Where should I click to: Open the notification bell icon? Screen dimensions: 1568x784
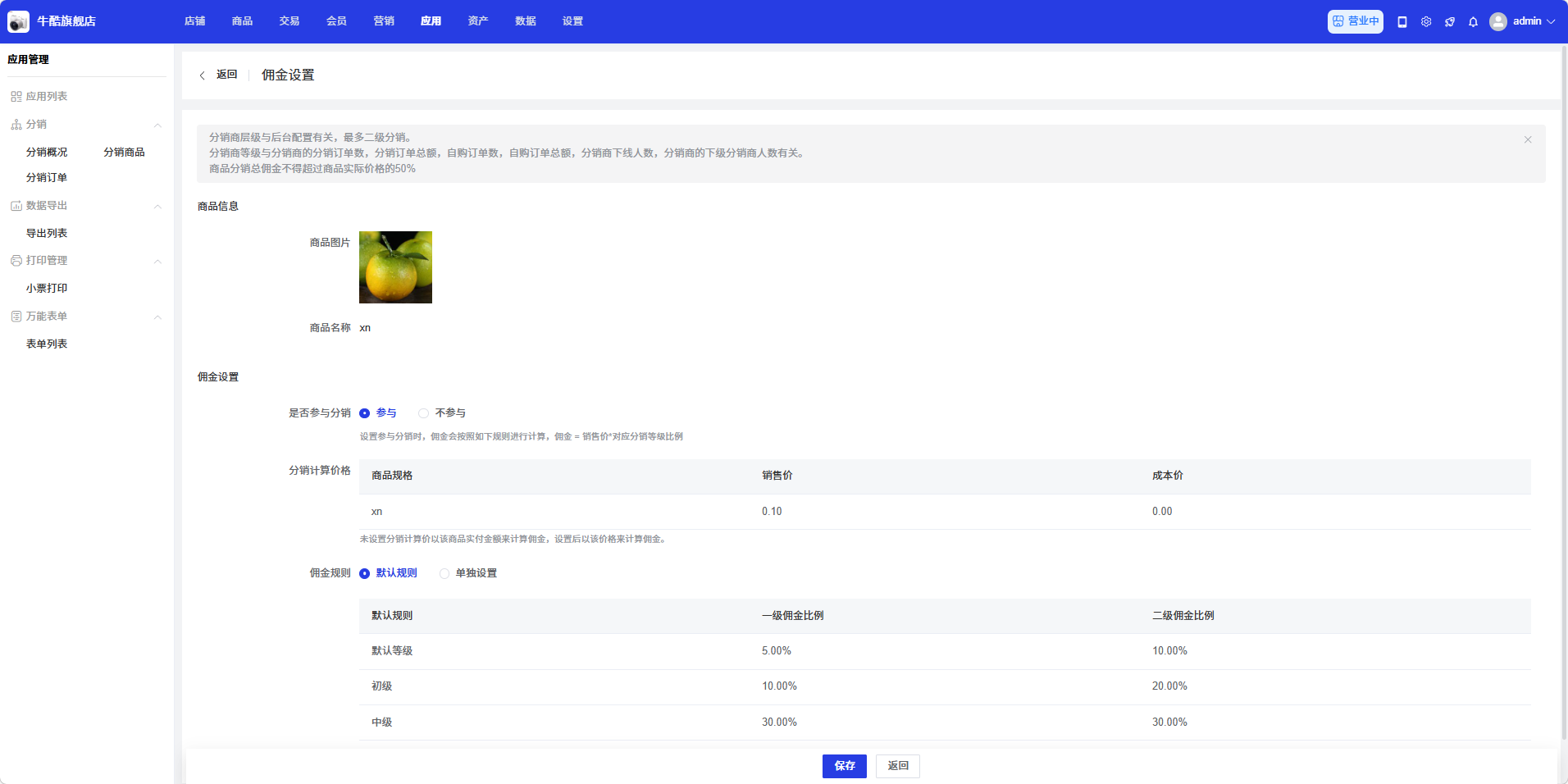click(1473, 22)
